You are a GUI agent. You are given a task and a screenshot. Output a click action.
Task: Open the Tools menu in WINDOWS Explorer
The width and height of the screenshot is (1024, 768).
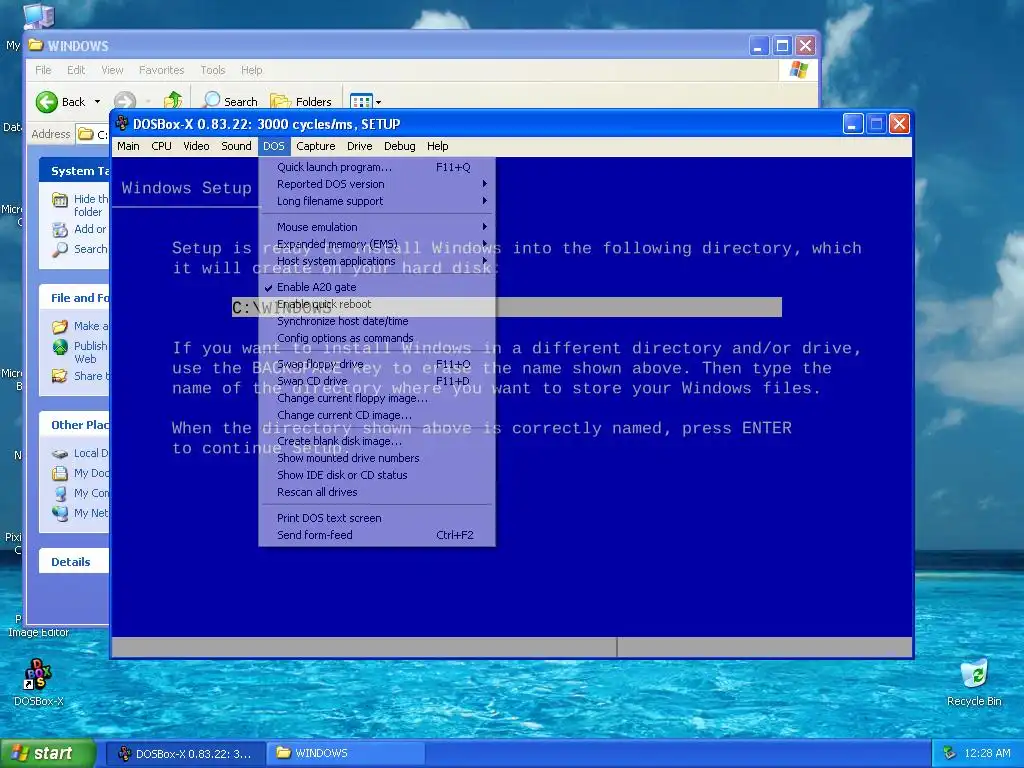point(213,70)
